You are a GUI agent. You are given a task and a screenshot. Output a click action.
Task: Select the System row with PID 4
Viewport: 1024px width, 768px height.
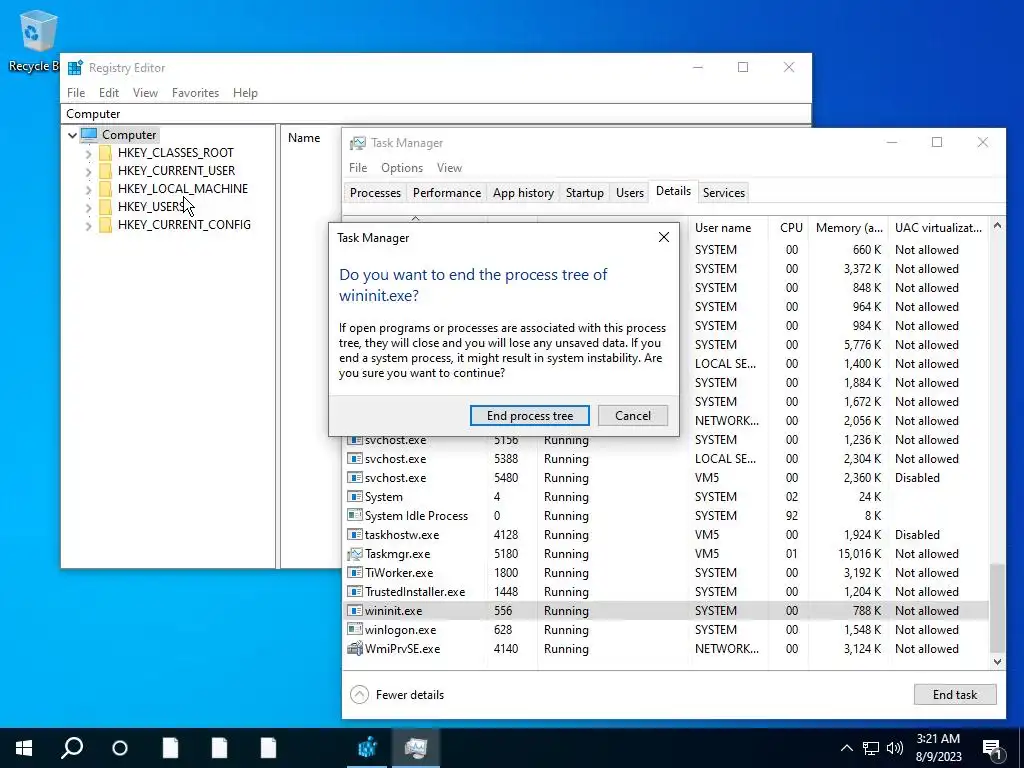pos(666,497)
